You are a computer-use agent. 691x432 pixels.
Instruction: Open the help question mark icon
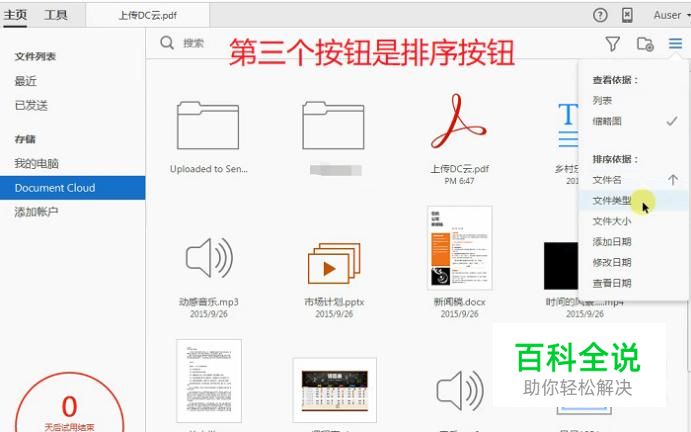600,15
